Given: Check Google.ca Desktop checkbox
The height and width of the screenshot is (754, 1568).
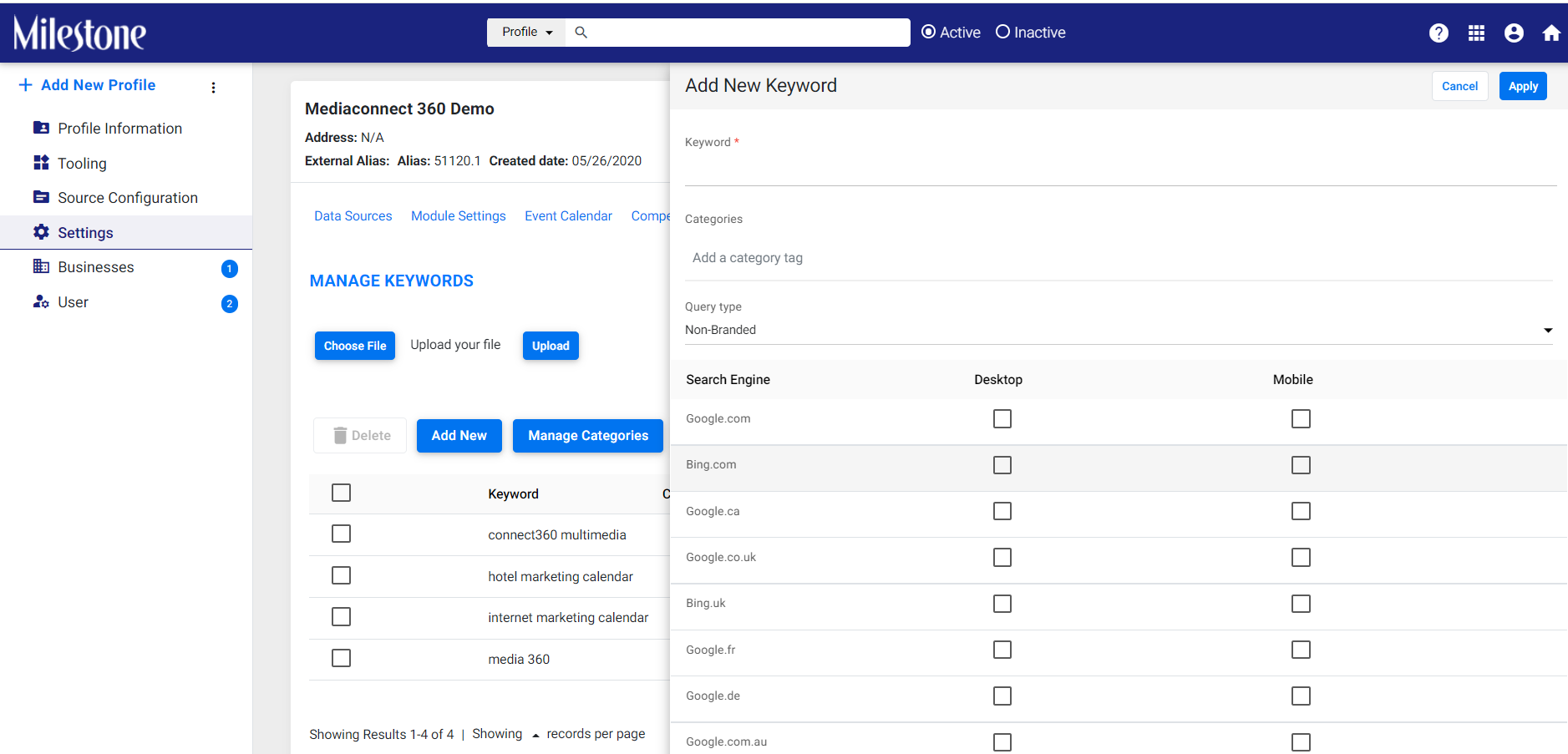Looking at the screenshot, I should pos(1002,511).
